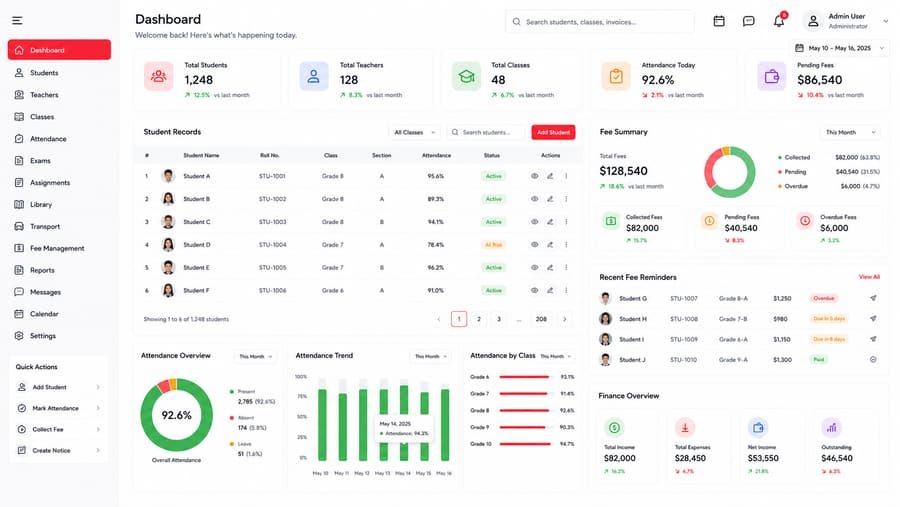900x507 pixels.
Task: Expand the Admin User account menu chevron
Action: coord(885,21)
